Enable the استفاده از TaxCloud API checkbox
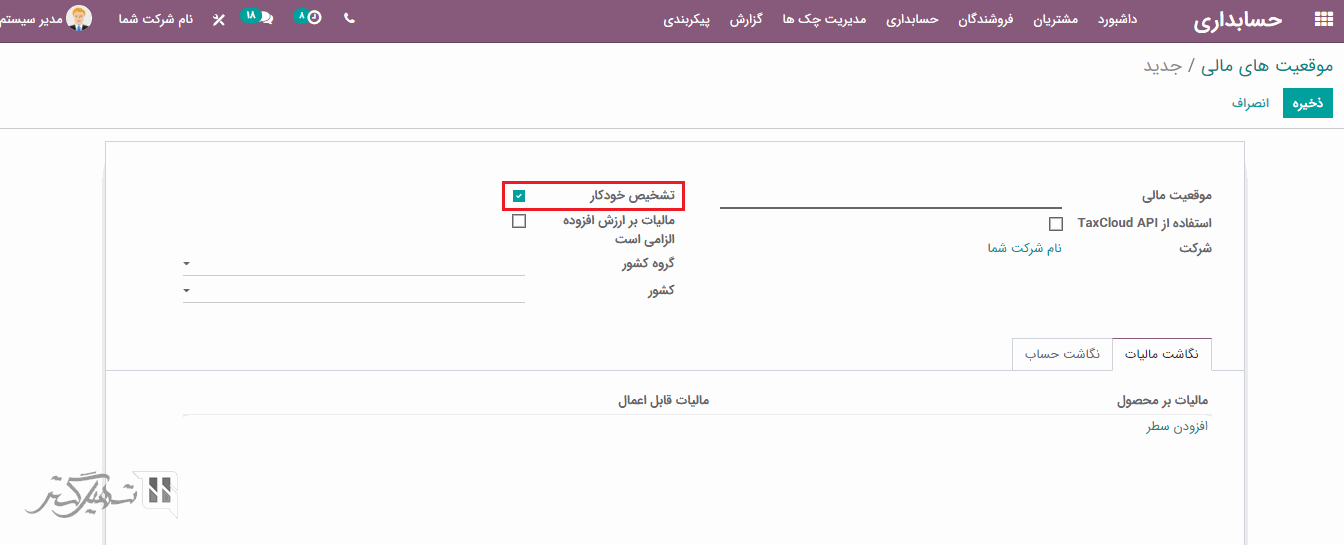 (1055, 224)
